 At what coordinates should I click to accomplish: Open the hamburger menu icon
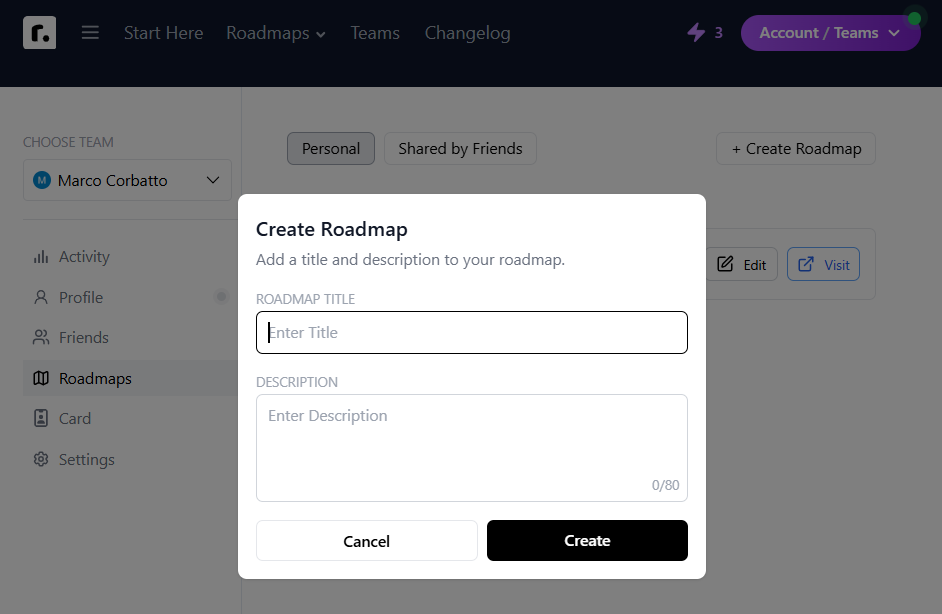click(x=90, y=32)
